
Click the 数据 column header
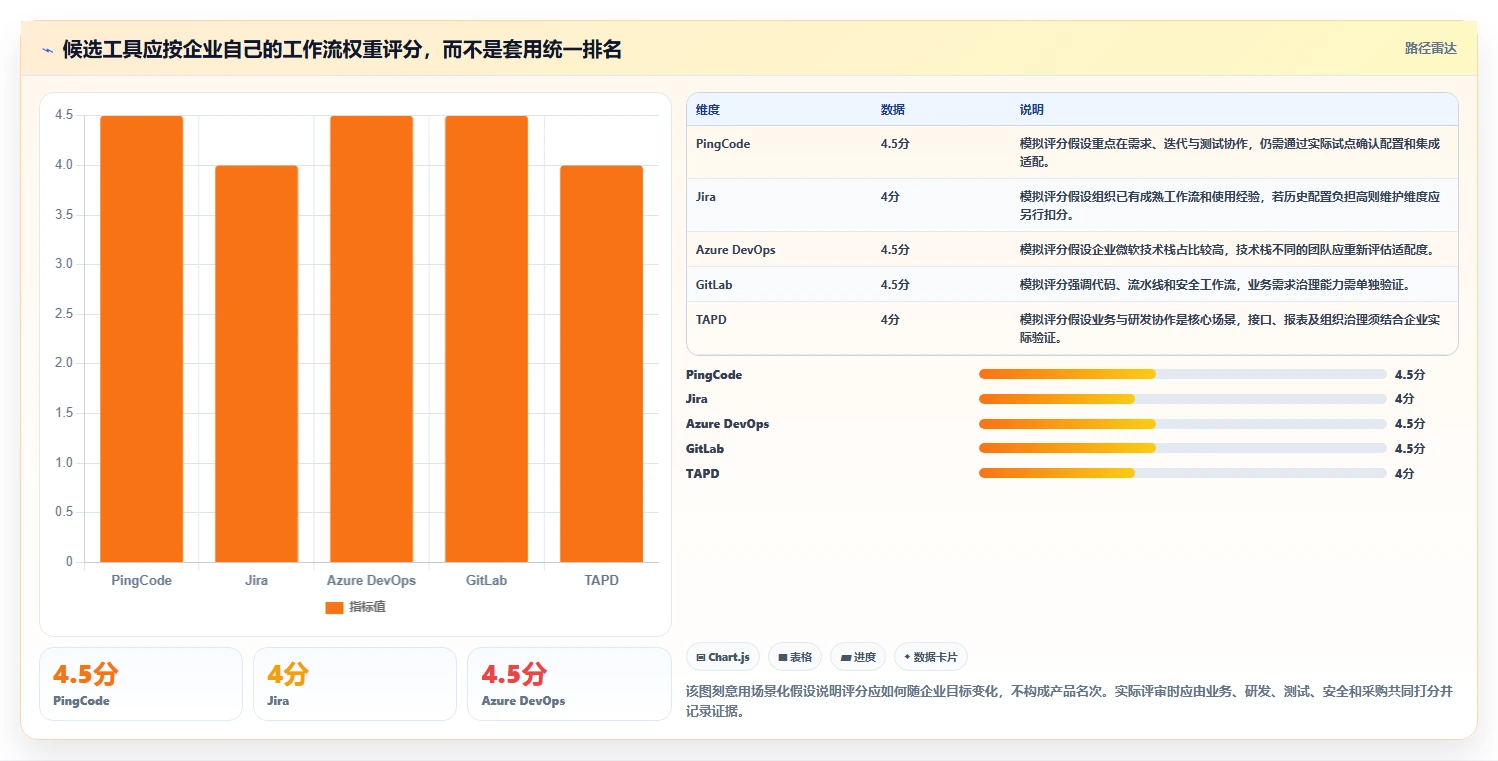click(x=893, y=110)
